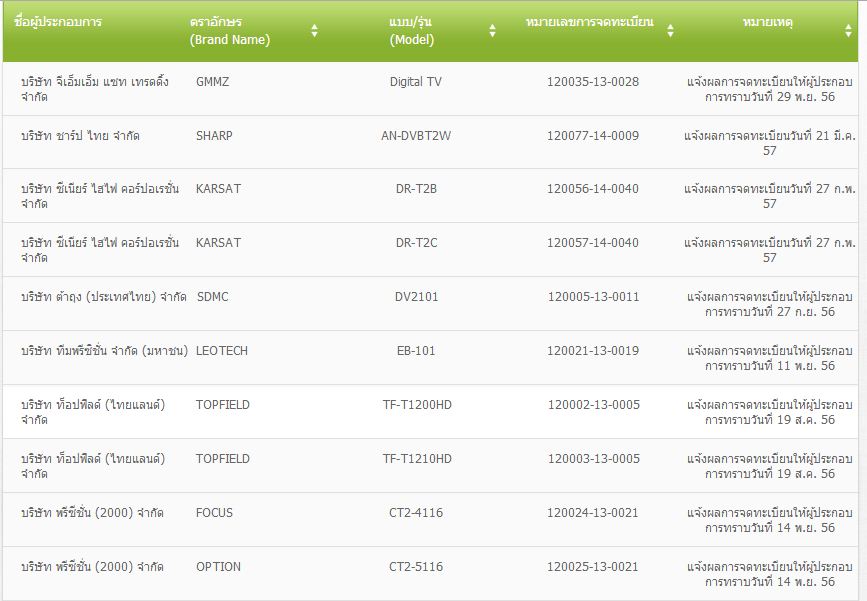Click the OPTION brand cell
867x601 pixels.
click(218, 567)
